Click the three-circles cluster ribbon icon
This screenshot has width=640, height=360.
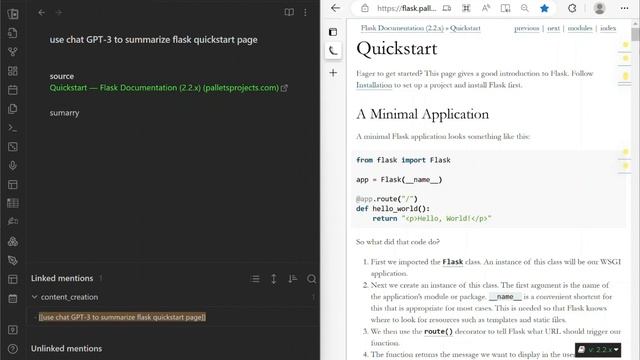13,241
